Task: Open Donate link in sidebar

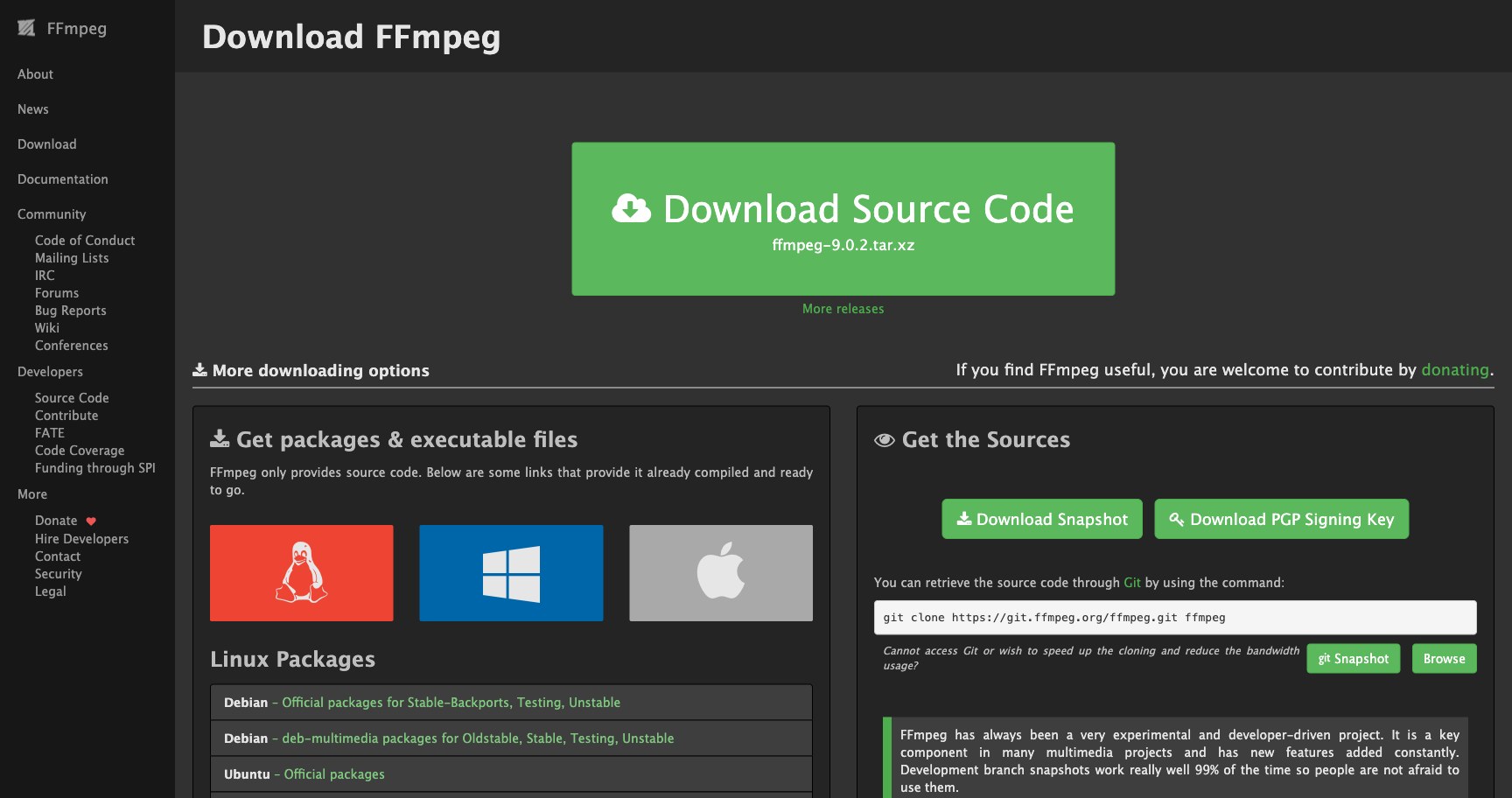Action: click(x=56, y=521)
